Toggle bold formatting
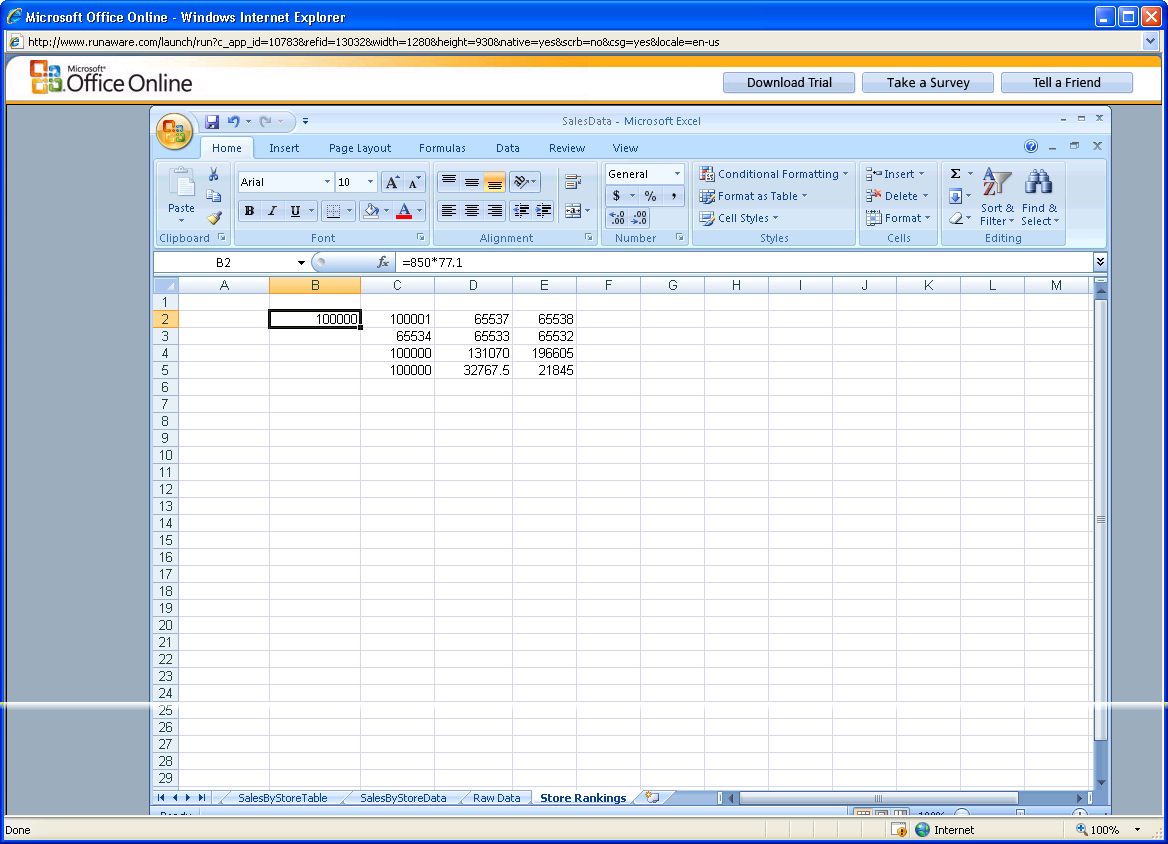Viewport: 1168px width, 844px height. point(250,211)
